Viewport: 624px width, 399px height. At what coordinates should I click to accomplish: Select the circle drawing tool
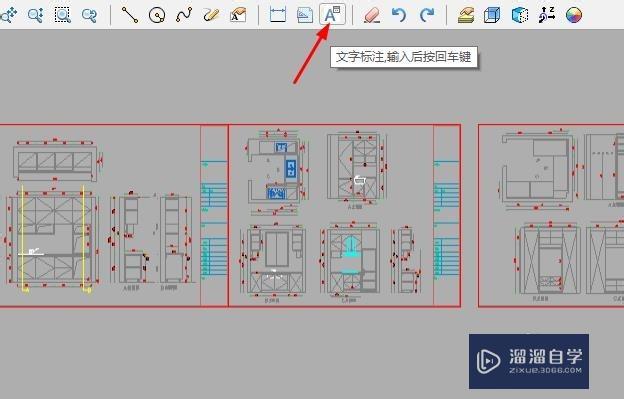pos(157,15)
